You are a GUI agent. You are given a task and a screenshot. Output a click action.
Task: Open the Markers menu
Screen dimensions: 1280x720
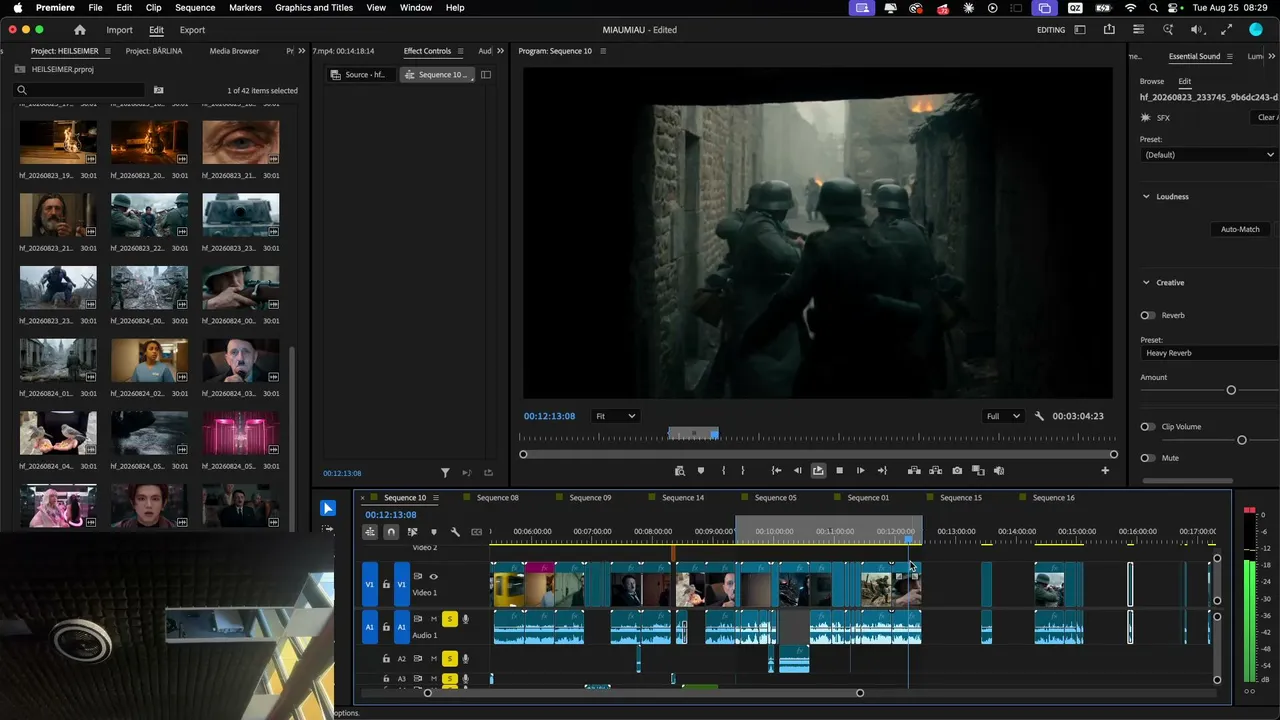click(x=245, y=8)
